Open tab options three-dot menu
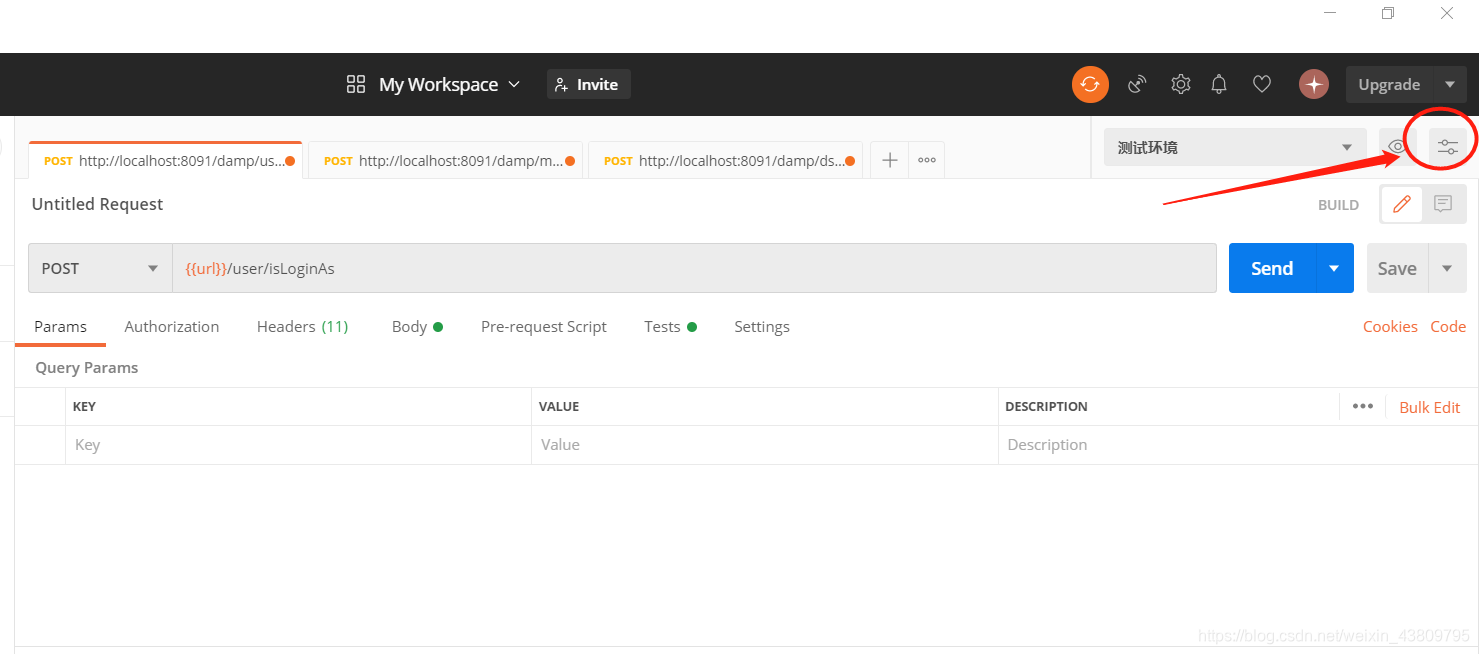Image resolution: width=1479 pixels, height=654 pixels. (927, 160)
